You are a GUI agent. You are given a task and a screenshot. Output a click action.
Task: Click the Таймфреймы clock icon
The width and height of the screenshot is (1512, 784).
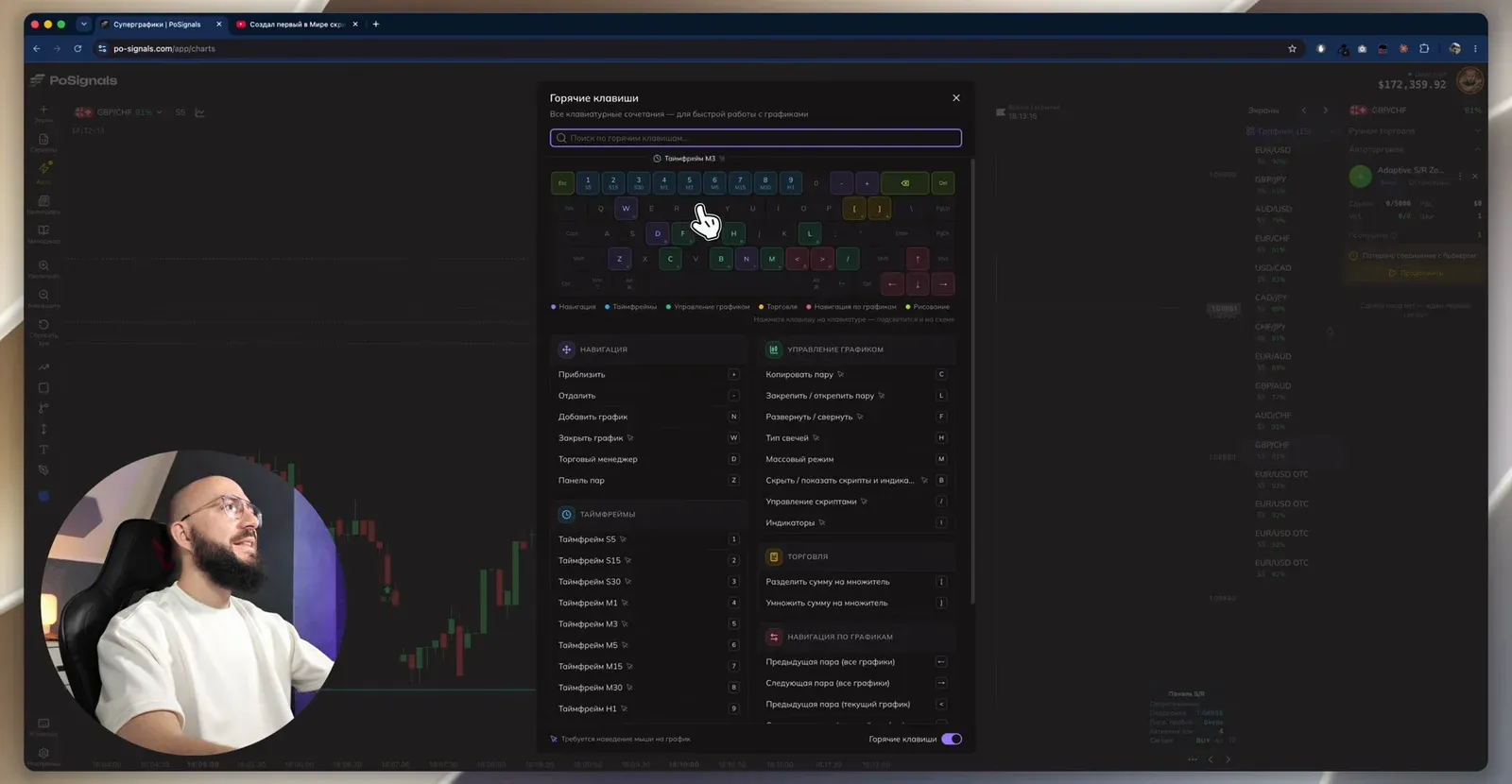(566, 514)
